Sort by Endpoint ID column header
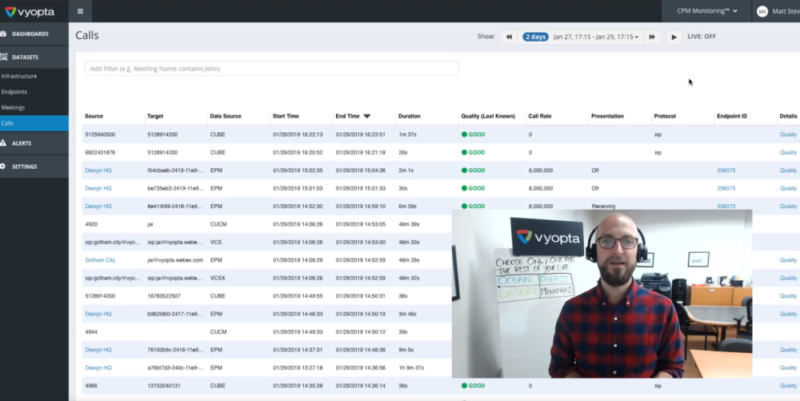This screenshot has width=800, height=401. coord(732,116)
